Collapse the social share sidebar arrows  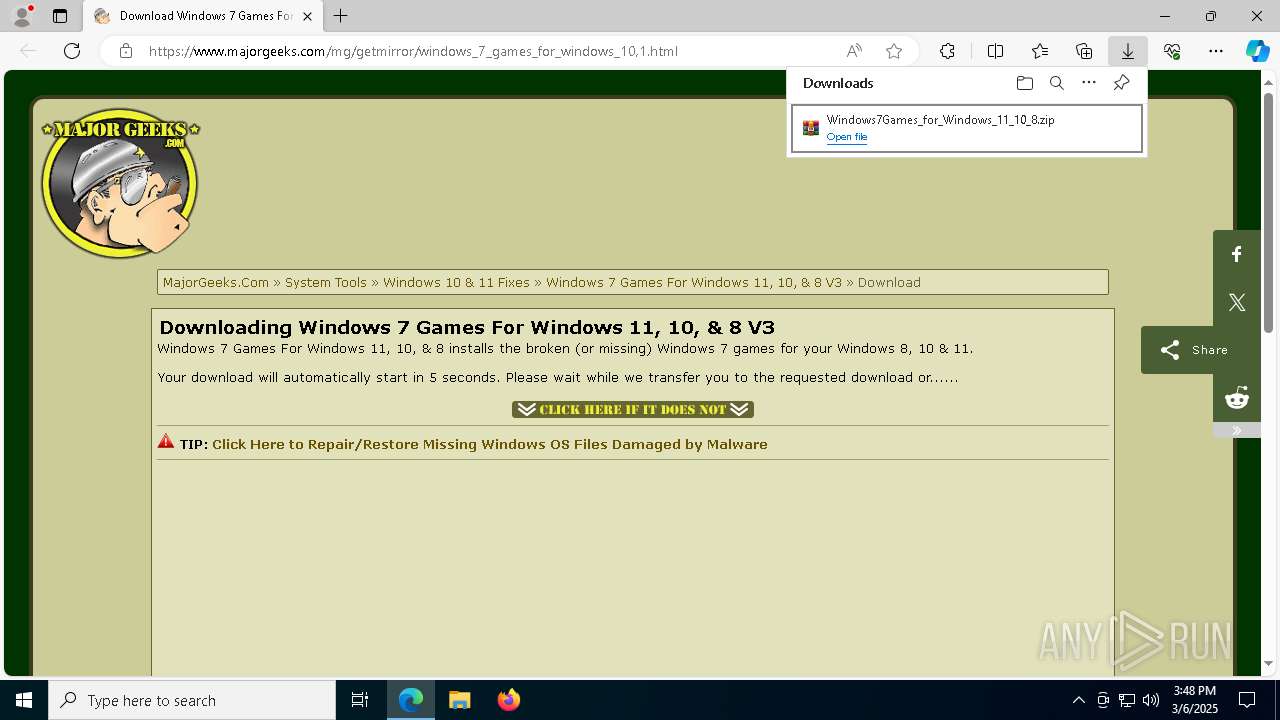tap(1237, 431)
